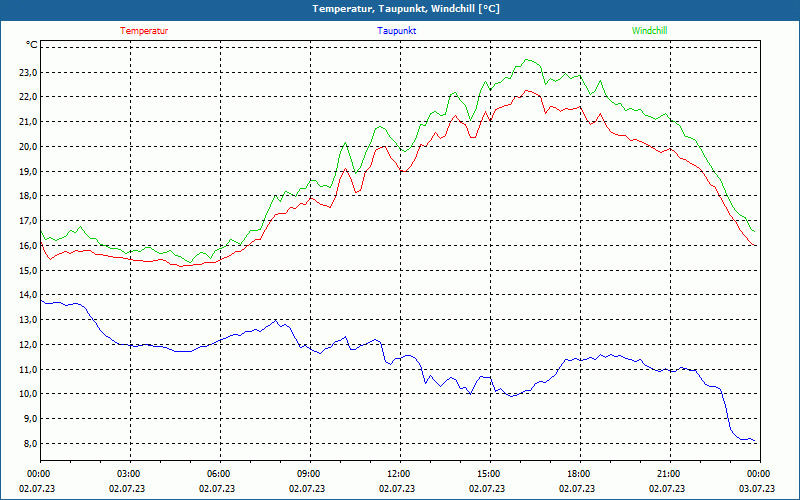
Task: Click the 18,0 y-axis value
Action: [28, 196]
